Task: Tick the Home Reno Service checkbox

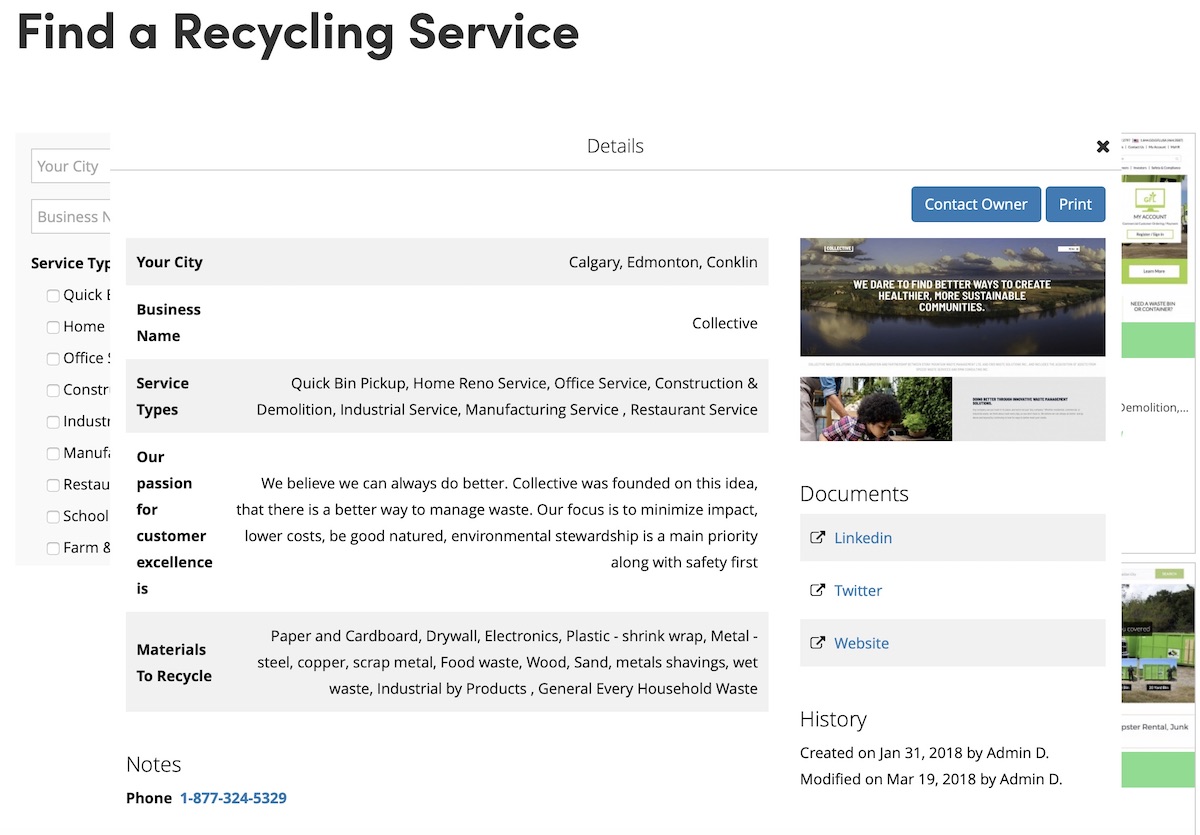Action: tap(53, 327)
